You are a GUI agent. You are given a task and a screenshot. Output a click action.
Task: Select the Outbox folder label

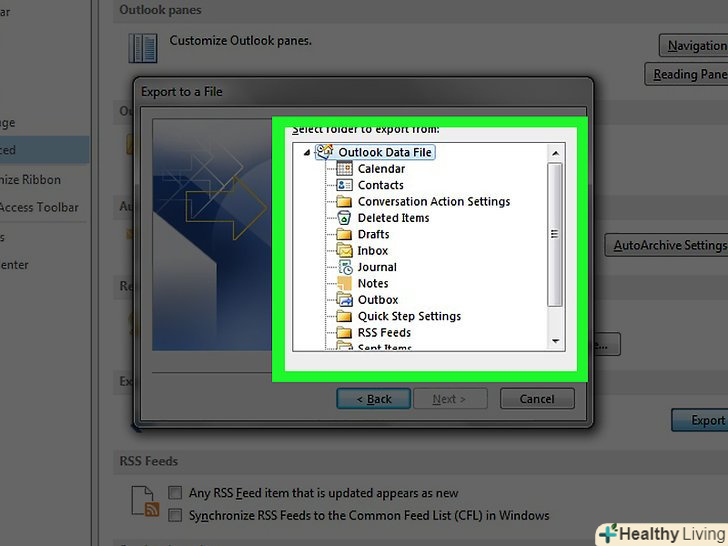[x=378, y=299]
